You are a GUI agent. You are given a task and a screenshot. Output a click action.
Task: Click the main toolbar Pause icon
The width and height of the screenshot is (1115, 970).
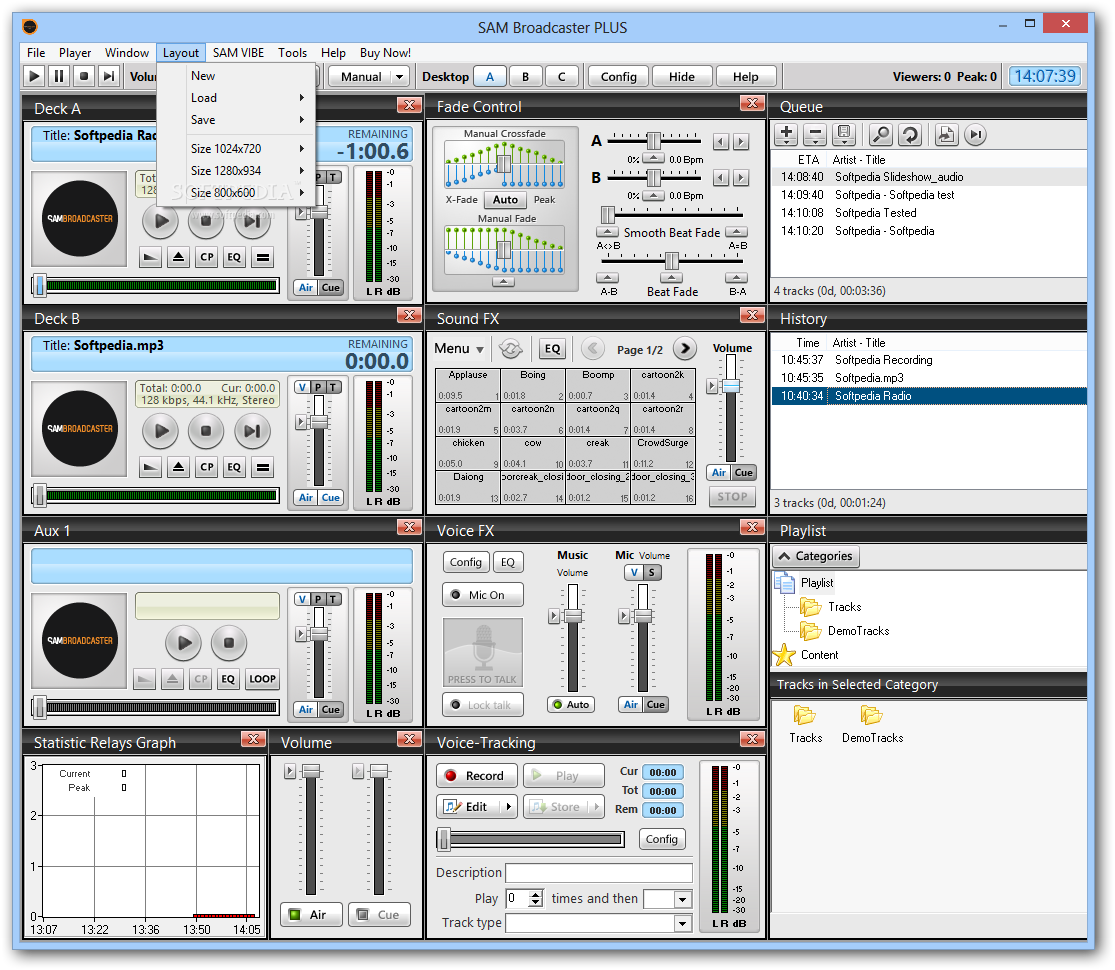[58, 75]
